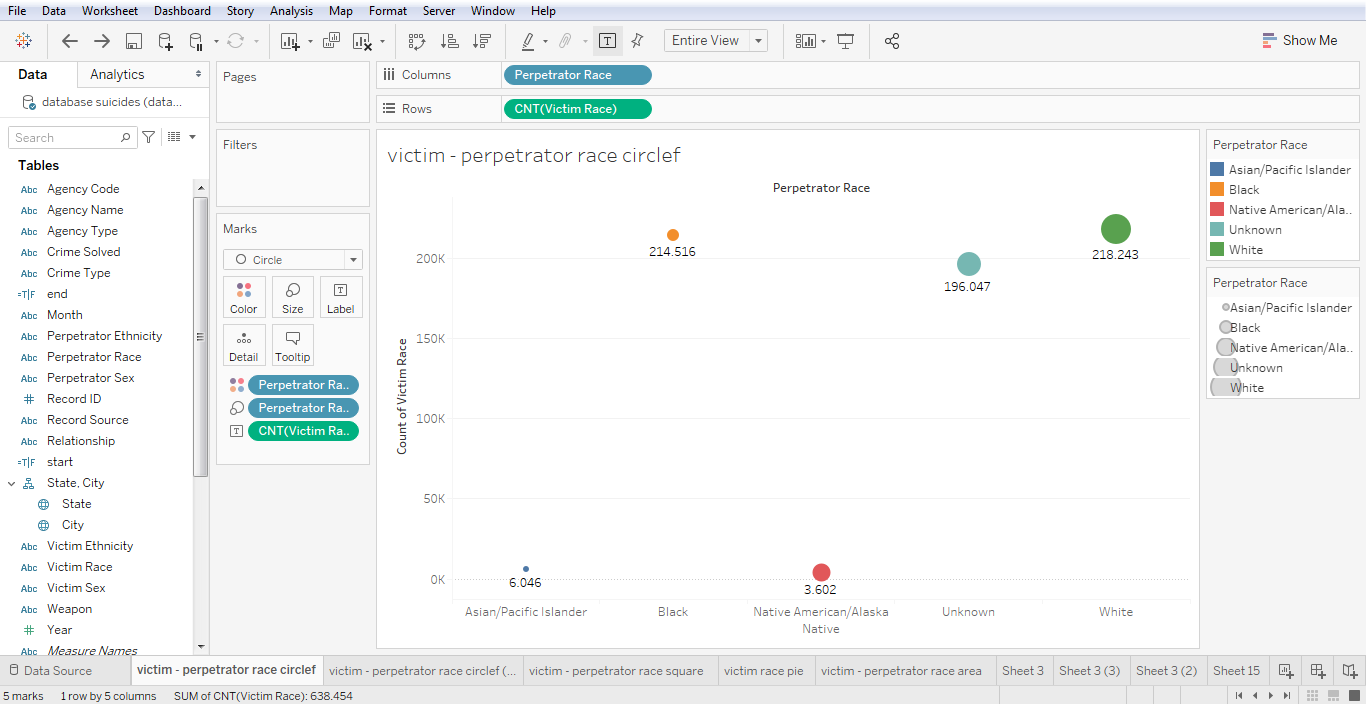1366x704 pixels.
Task: Open the File menu
Action: (17, 11)
